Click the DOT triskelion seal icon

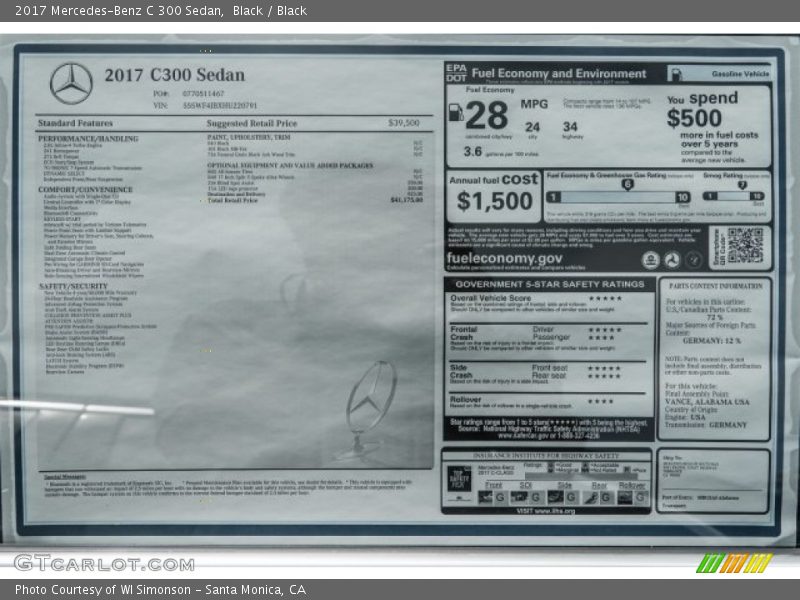(672, 260)
